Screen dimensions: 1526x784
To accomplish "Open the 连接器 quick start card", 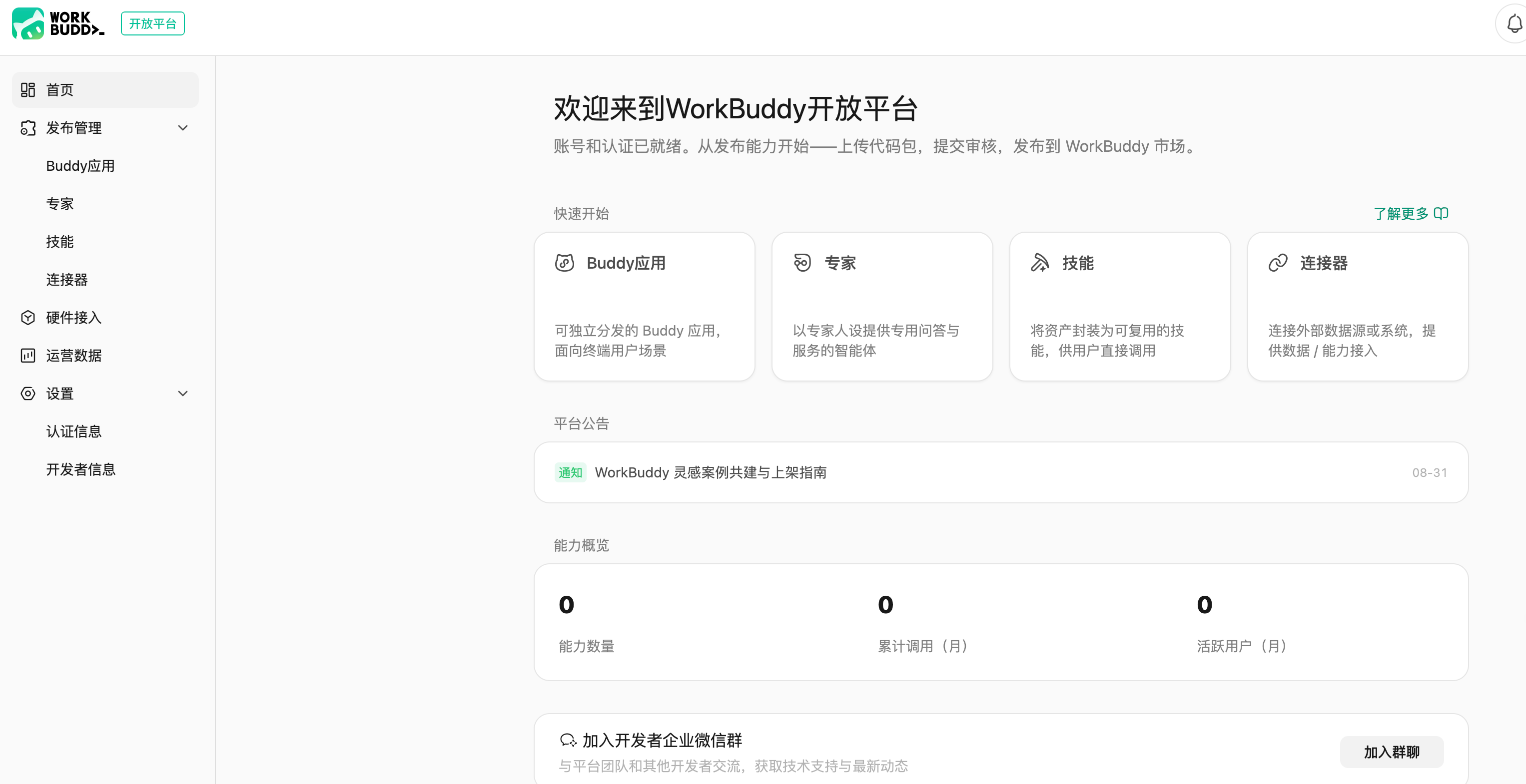I will coord(1358,306).
